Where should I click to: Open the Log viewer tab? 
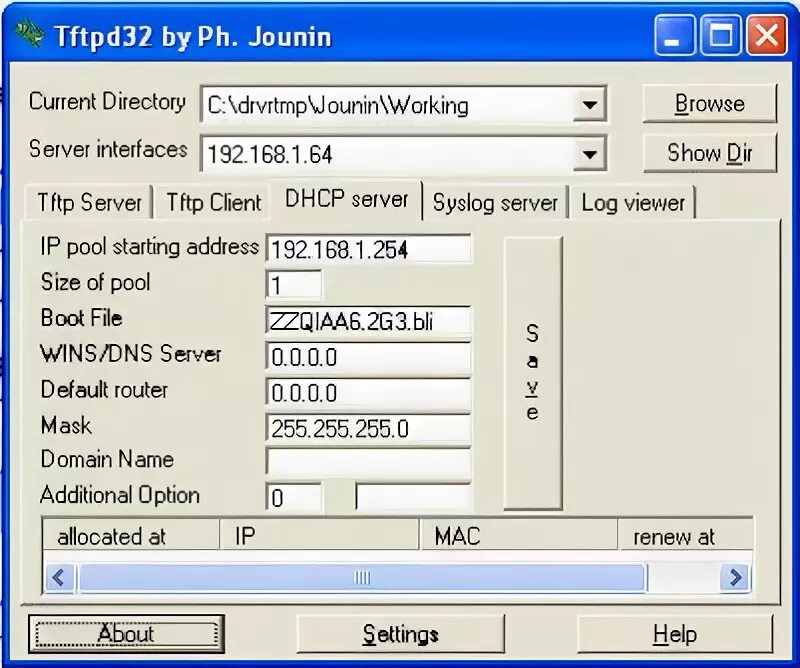tap(633, 203)
